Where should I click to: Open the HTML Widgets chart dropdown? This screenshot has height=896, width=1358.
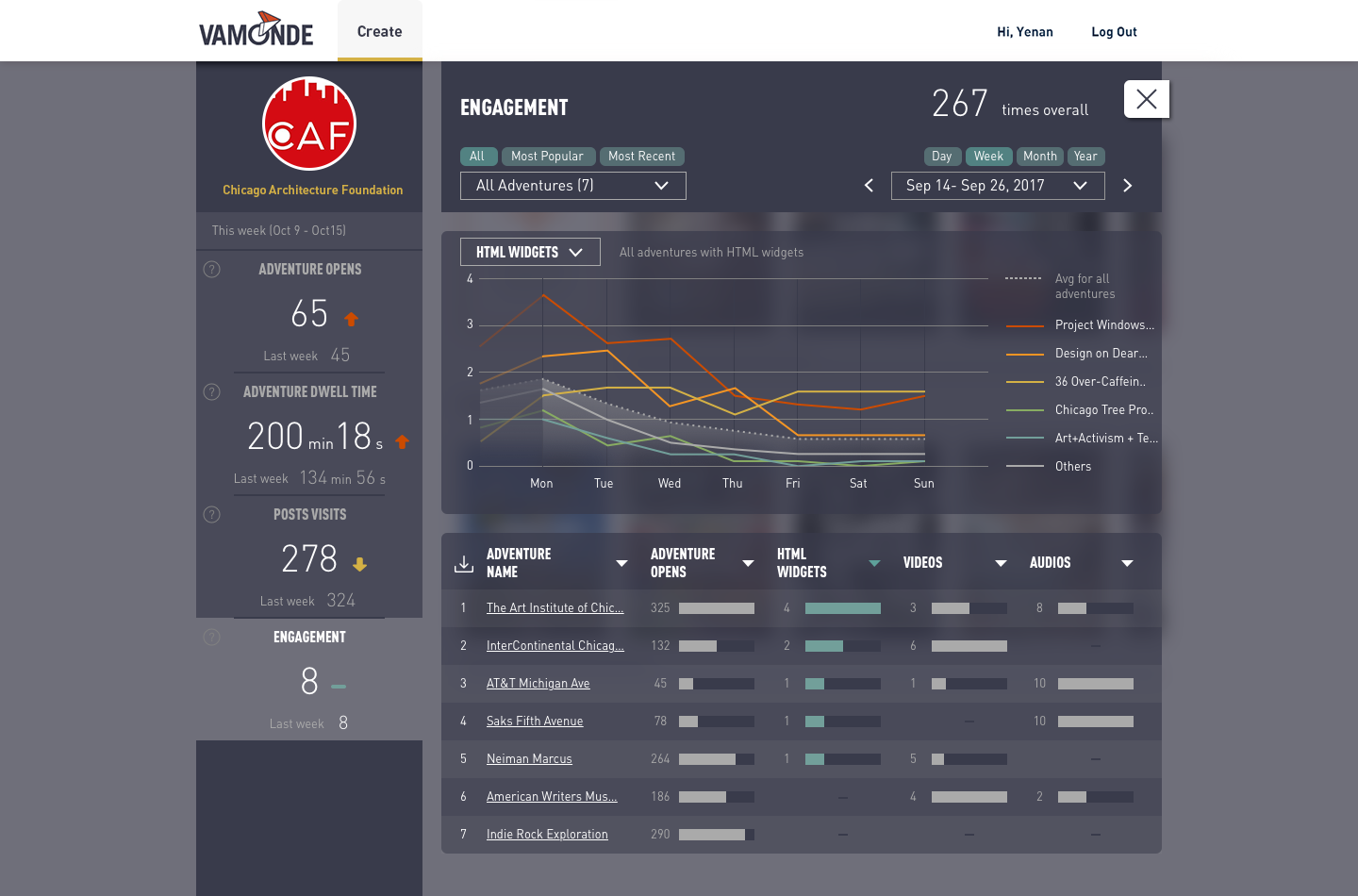tap(530, 252)
